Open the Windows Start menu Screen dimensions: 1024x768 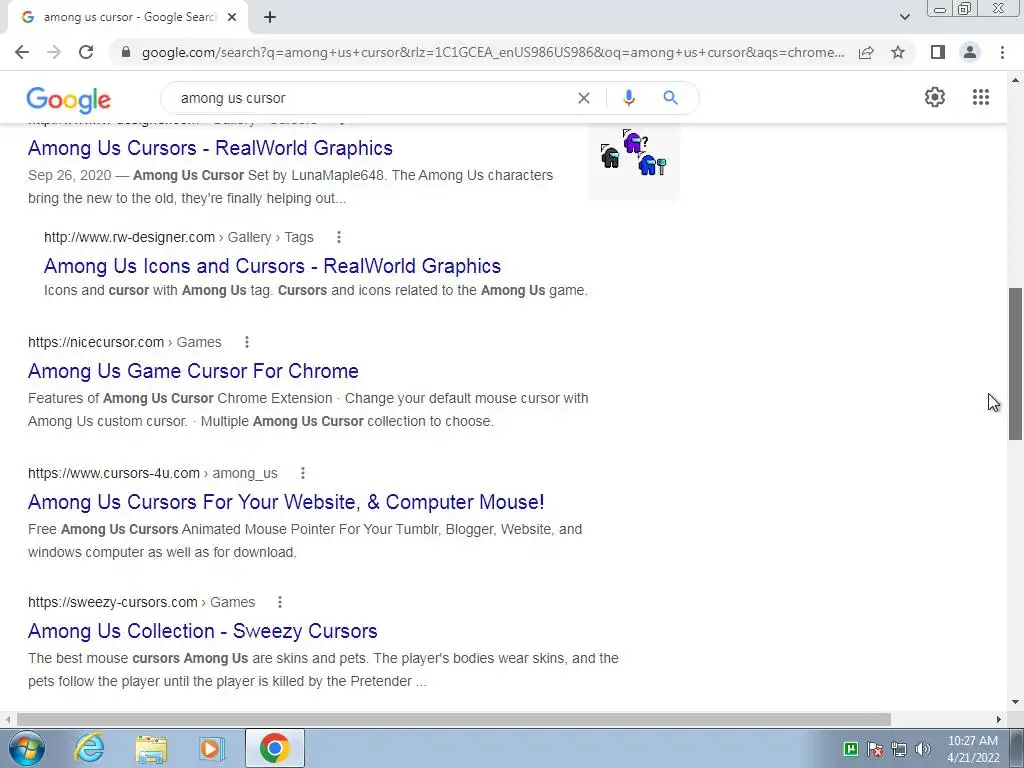pyautogui.click(x=27, y=748)
